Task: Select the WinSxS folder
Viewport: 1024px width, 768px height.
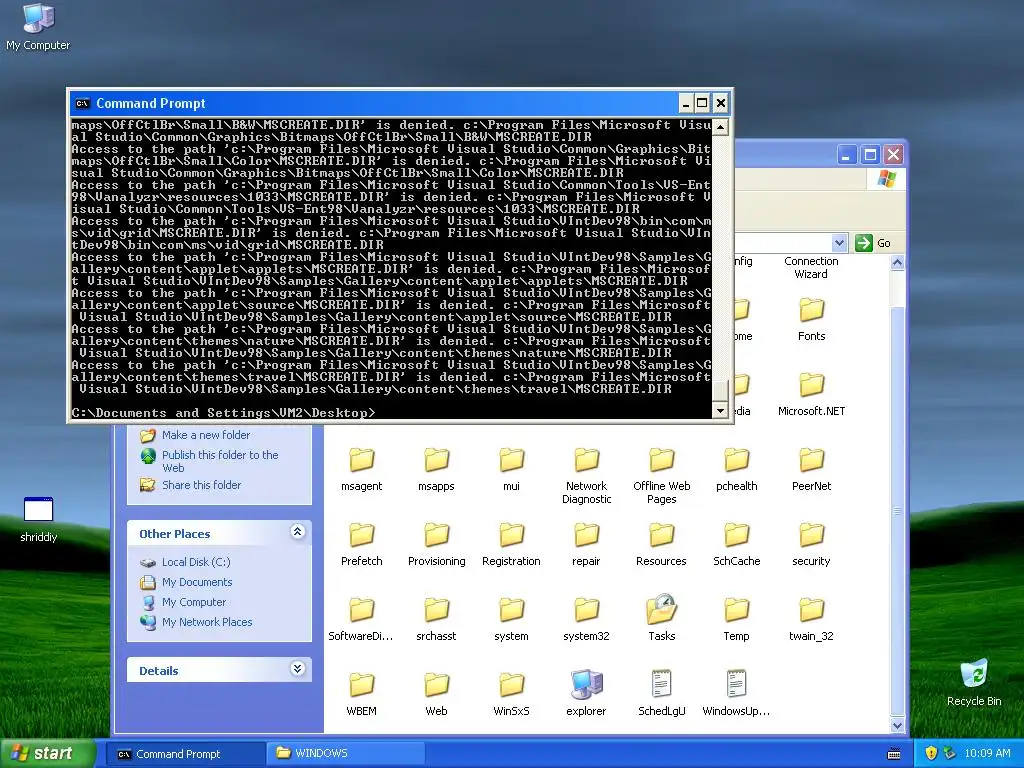Action: pyautogui.click(x=511, y=695)
